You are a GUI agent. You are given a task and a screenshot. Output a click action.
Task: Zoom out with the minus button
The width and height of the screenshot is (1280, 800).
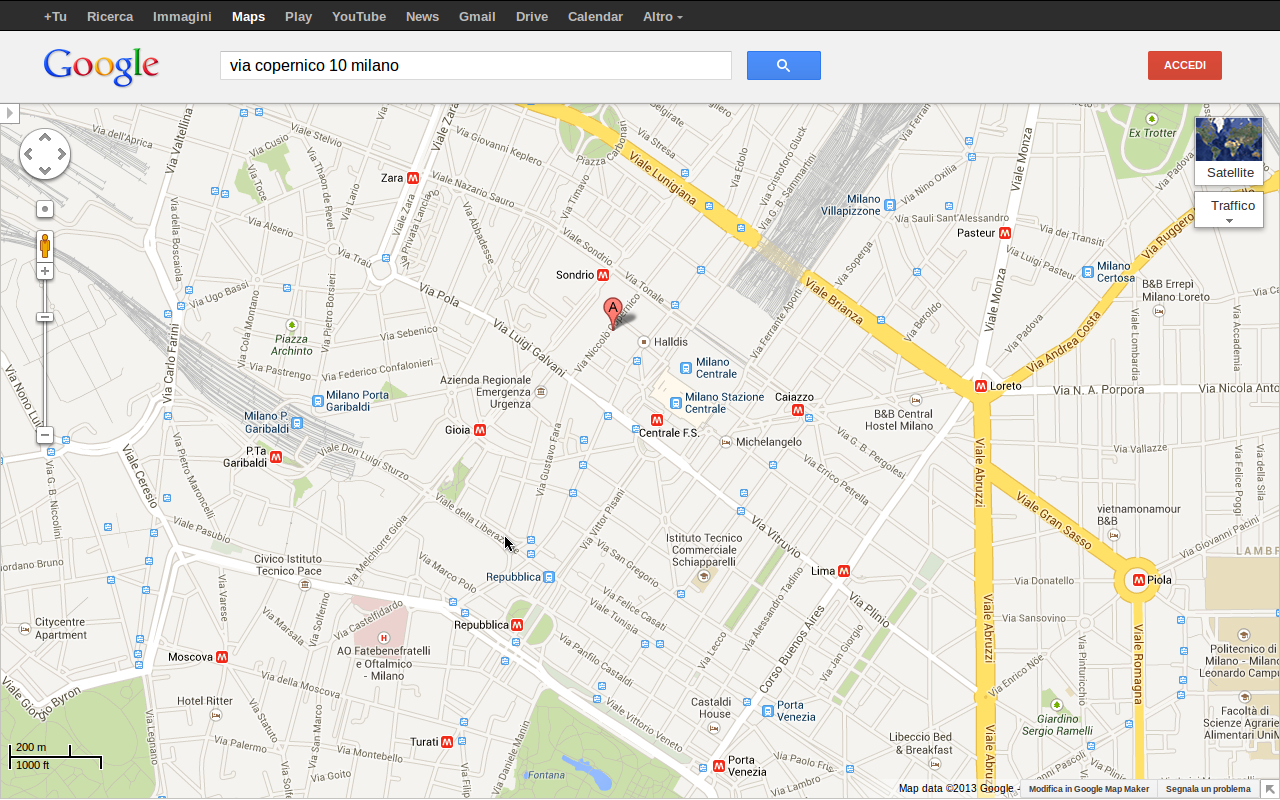coord(45,435)
